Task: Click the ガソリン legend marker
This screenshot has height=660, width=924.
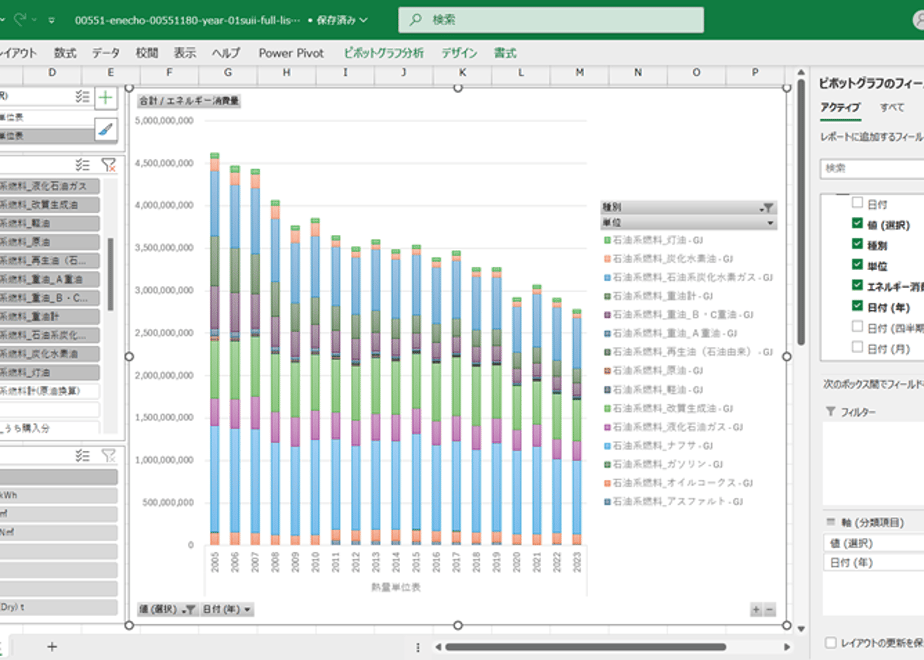Action: point(607,464)
